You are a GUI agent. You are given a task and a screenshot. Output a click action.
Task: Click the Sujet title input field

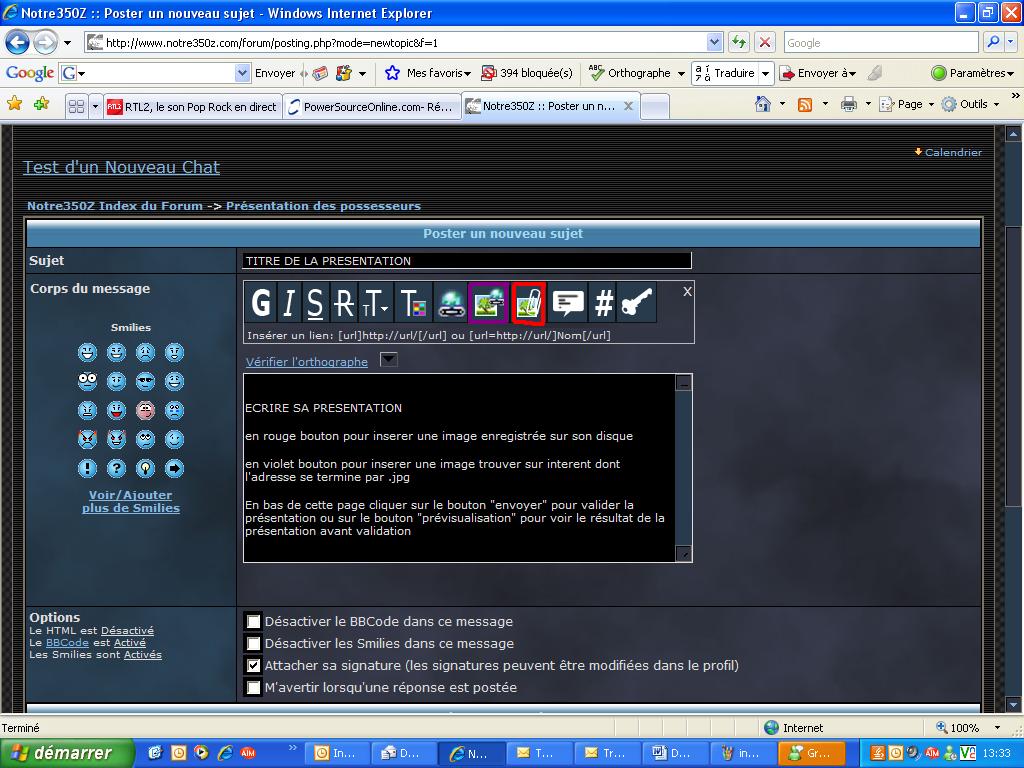466,261
